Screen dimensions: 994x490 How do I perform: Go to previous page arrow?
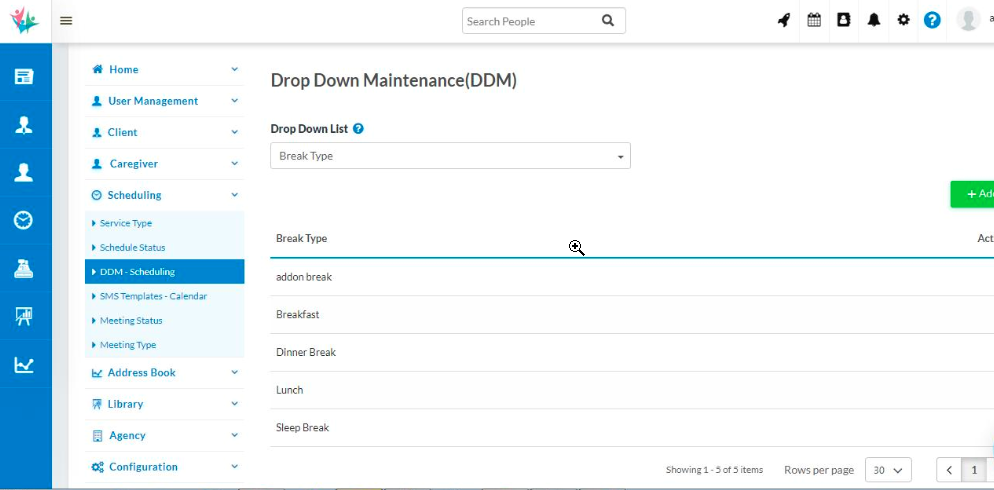click(x=949, y=470)
